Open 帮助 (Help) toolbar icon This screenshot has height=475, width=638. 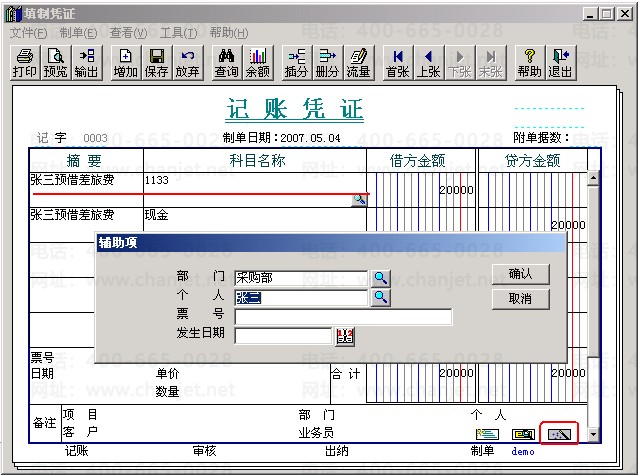click(530, 63)
